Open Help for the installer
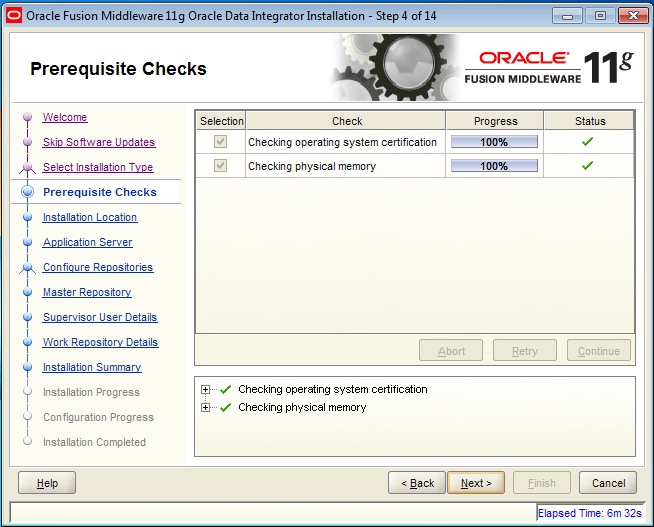Image resolution: width=654 pixels, height=527 pixels. tap(47, 483)
